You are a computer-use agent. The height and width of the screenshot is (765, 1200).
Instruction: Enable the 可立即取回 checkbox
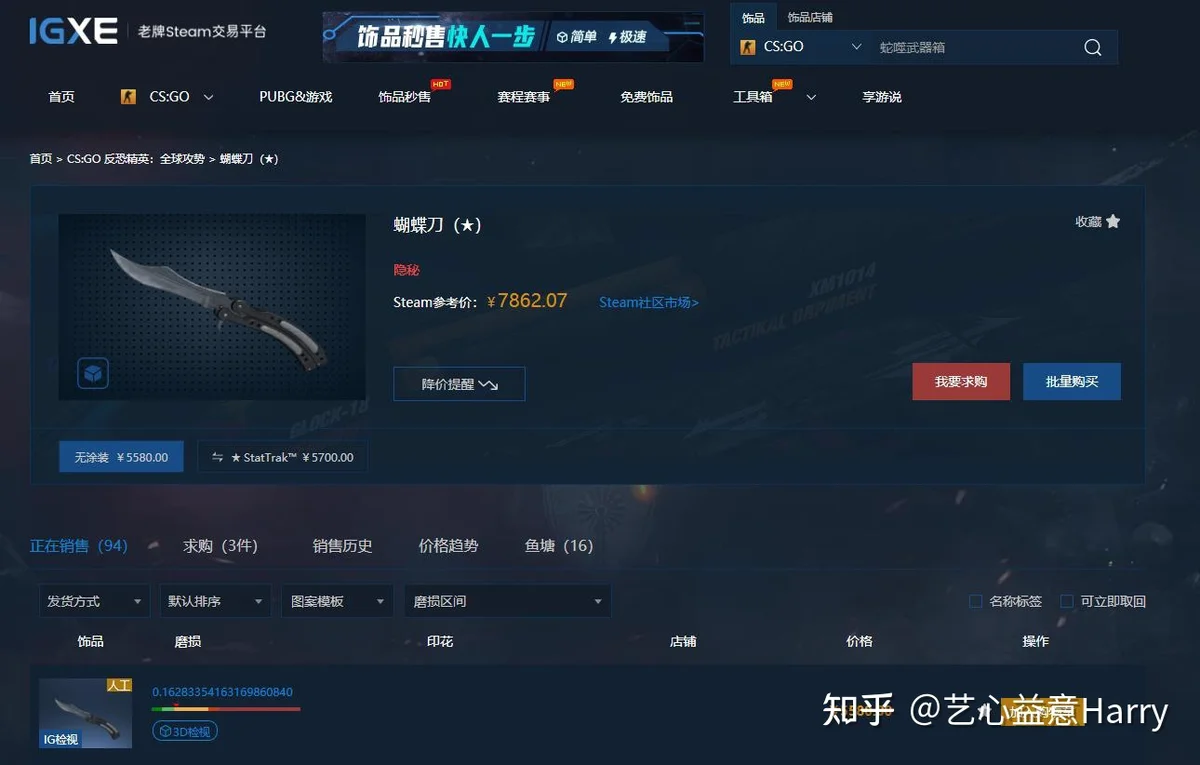click(x=1066, y=601)
